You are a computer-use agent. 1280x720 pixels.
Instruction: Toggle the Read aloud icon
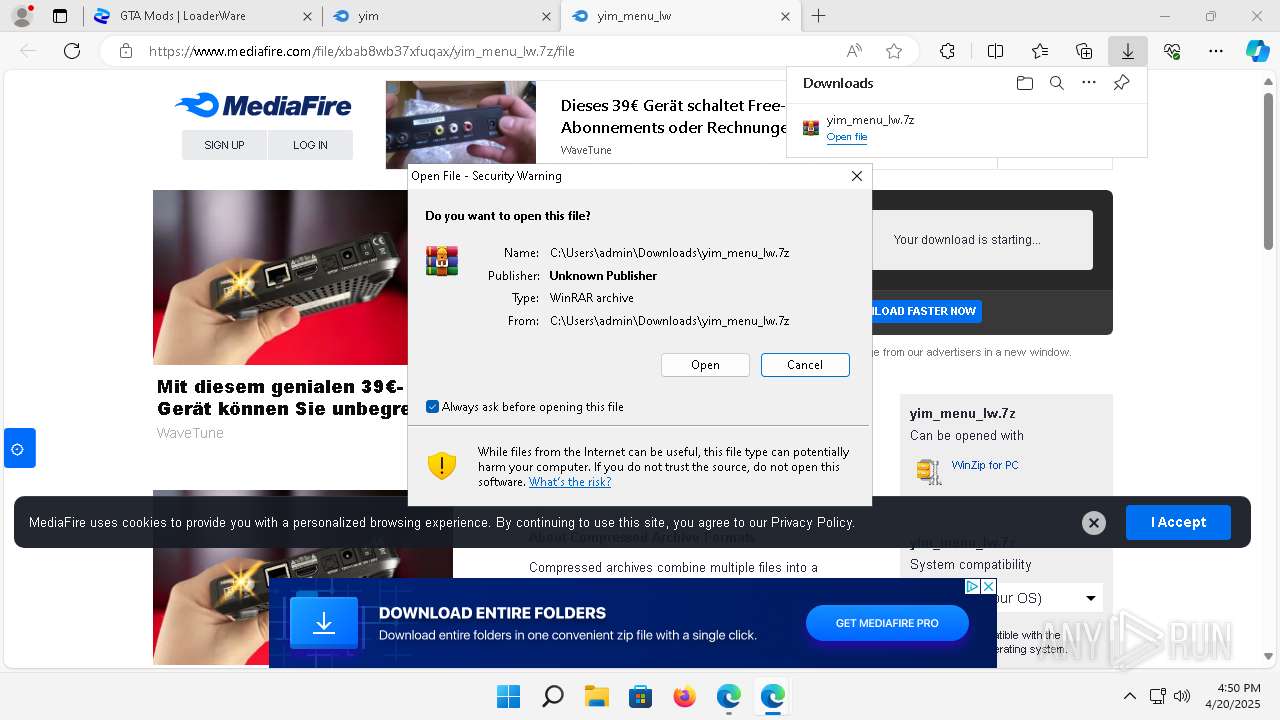(854, 51)
